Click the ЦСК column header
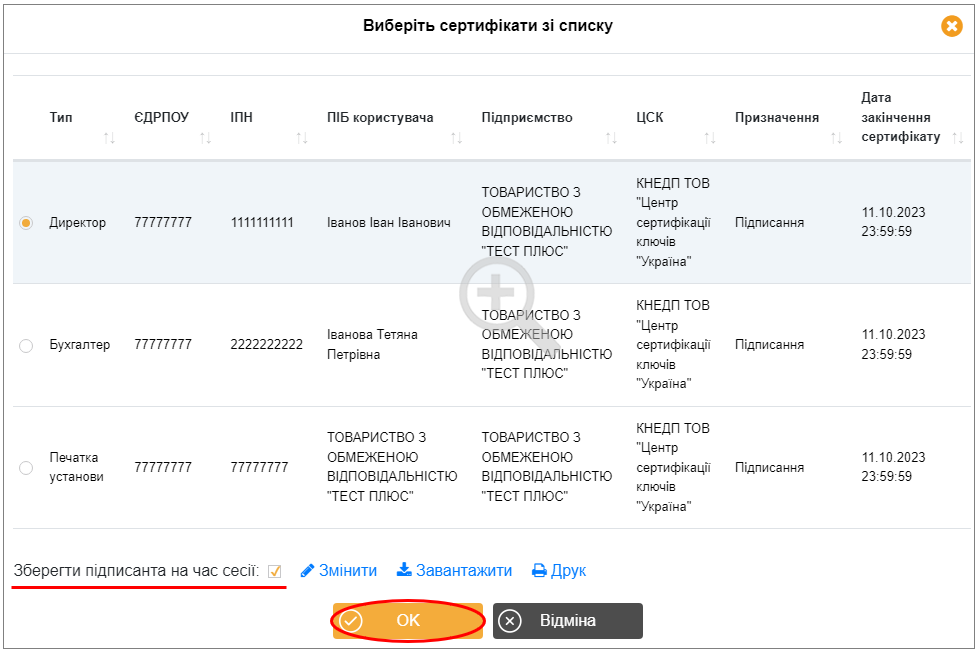 pos(650,117)
